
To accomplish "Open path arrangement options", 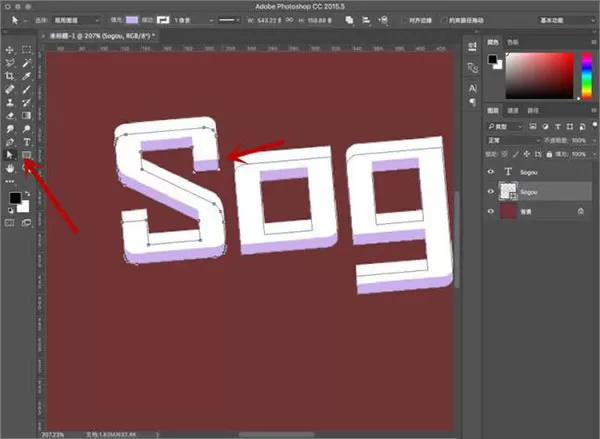I will coord(383,20).
